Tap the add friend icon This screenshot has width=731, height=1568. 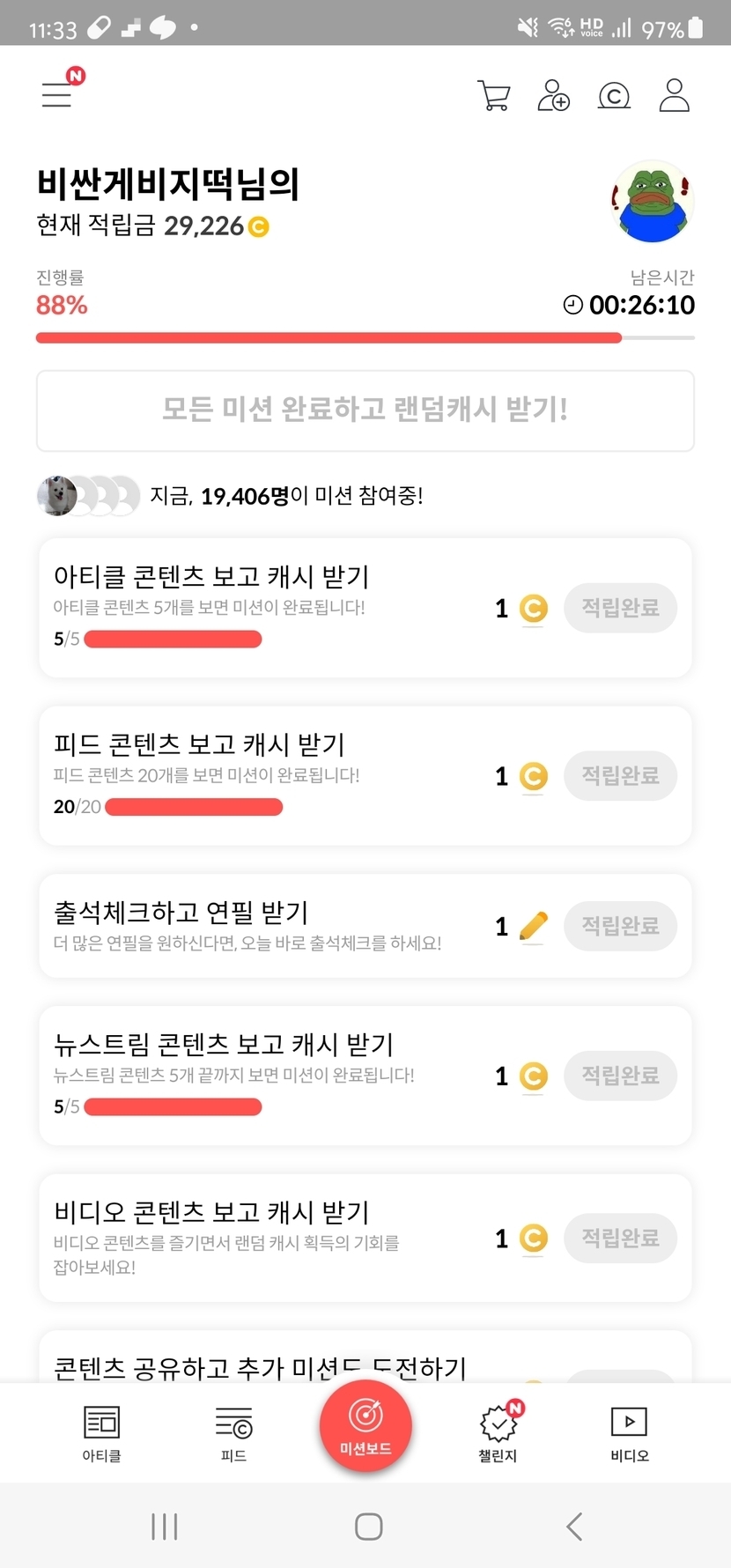pyautogui.click(x=553, y=95)
